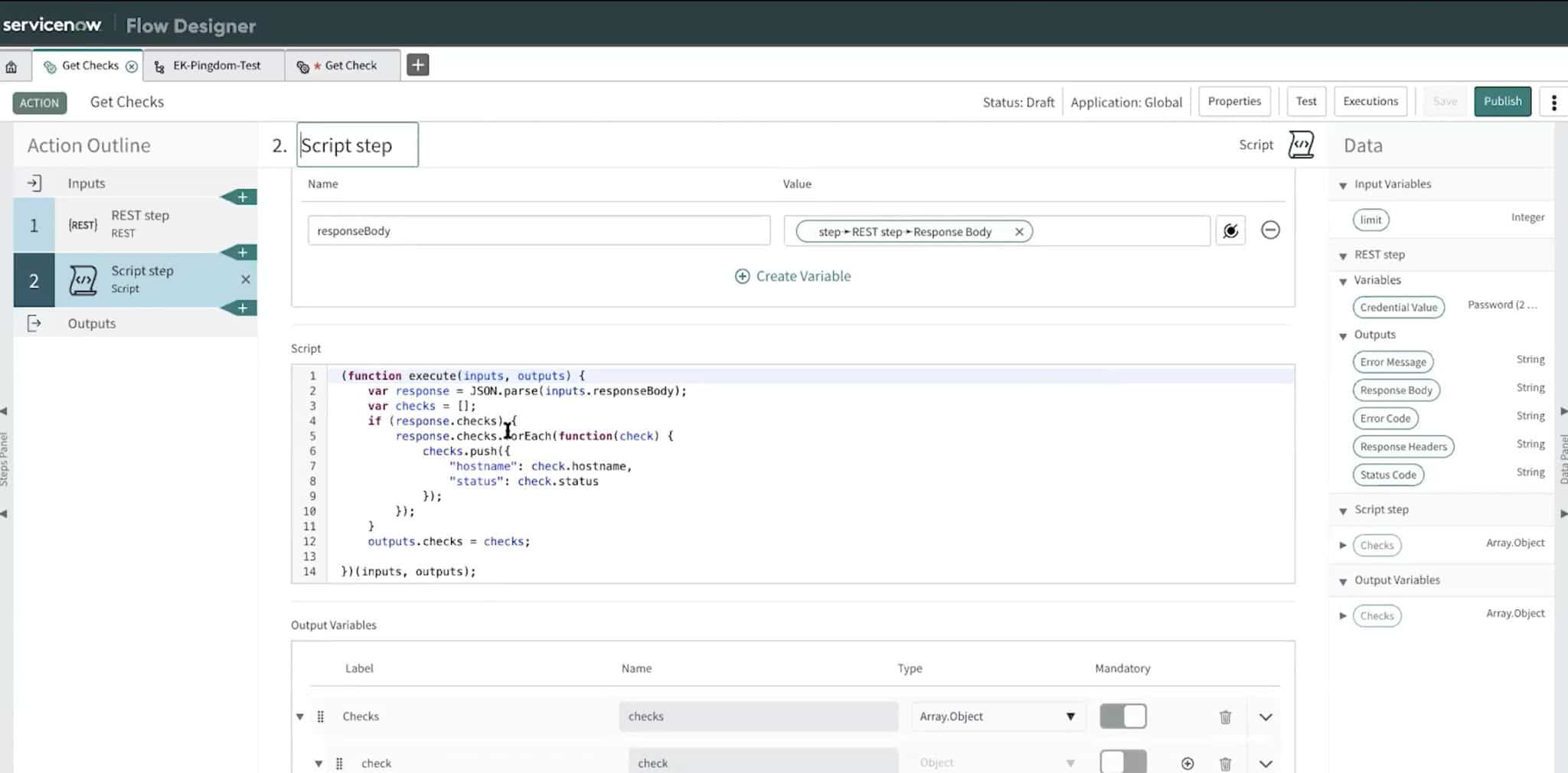The image size is (1568, 773).
Task: Toggle the data pill picker icon beside Value field
Action: coord(1230,230)
